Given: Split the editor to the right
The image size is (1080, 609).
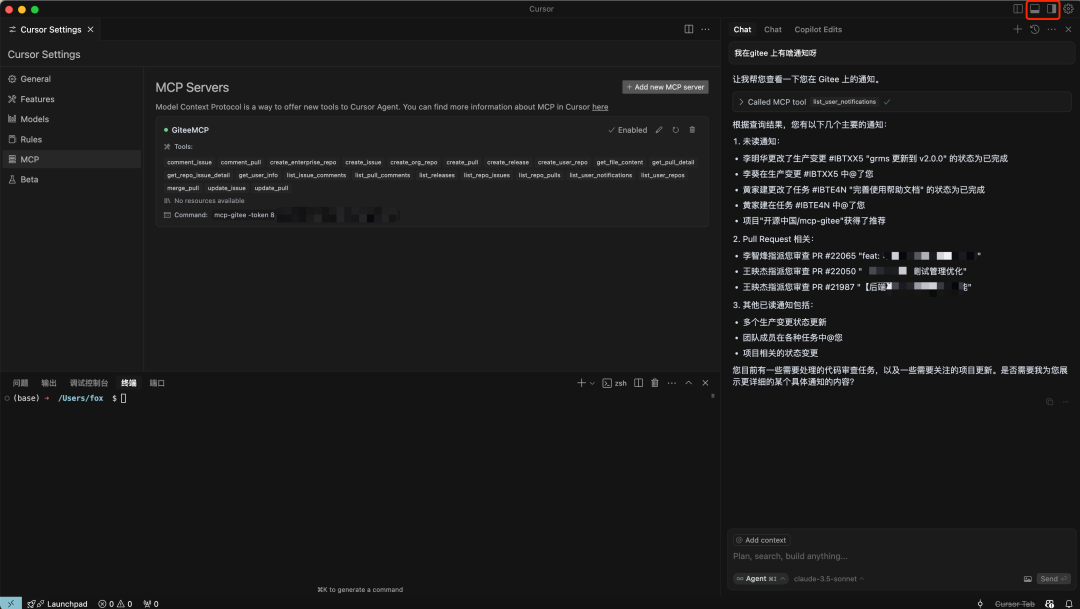Looking at the screenshot, I should click(689, 29).
